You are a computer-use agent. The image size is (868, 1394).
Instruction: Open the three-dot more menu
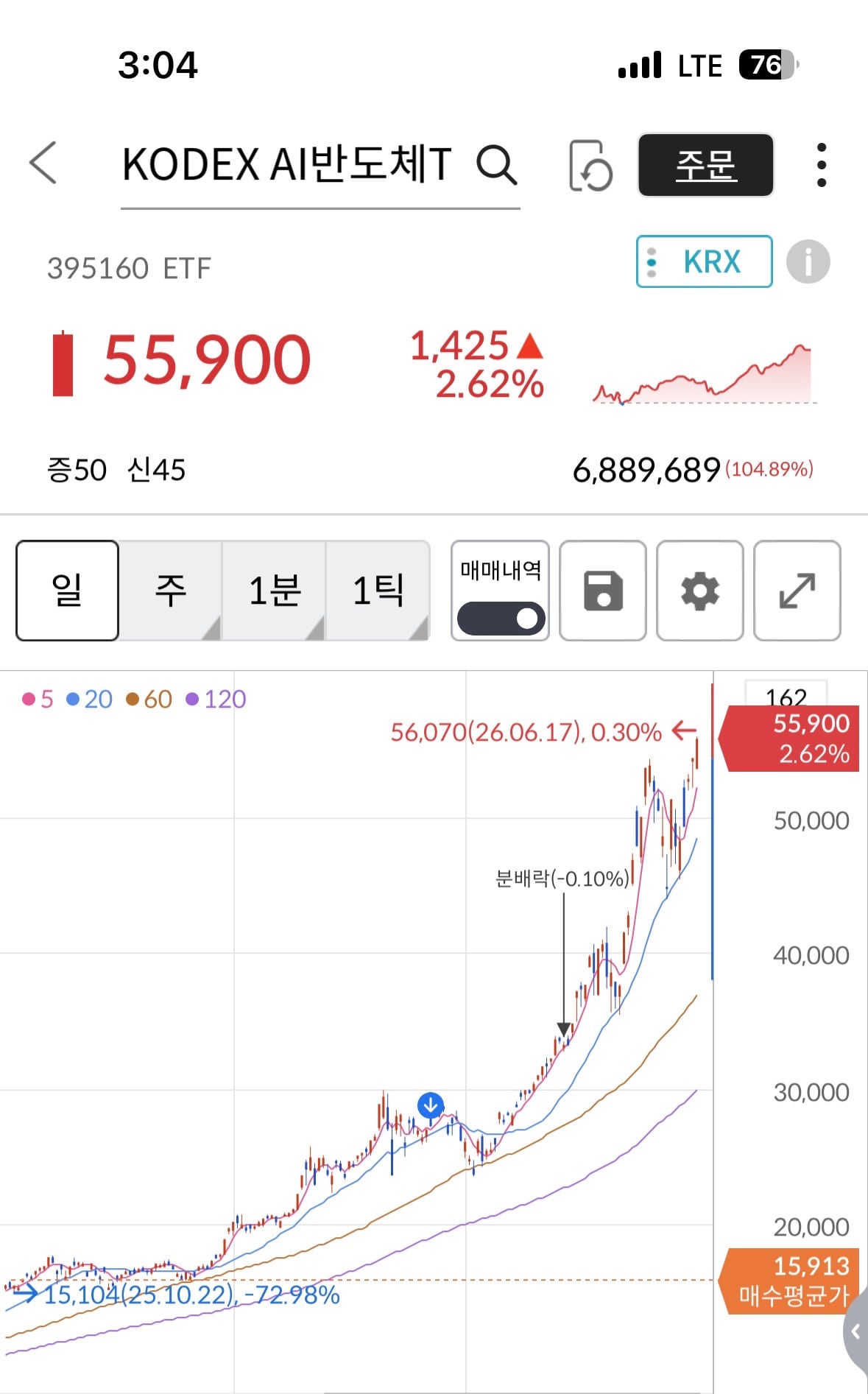822,165
